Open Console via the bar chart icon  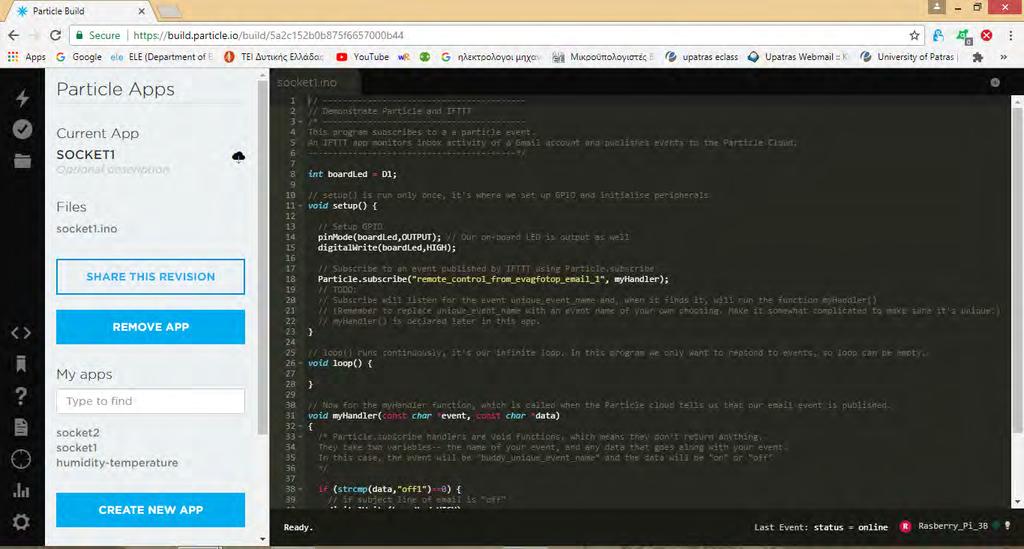tap(21, 490)
